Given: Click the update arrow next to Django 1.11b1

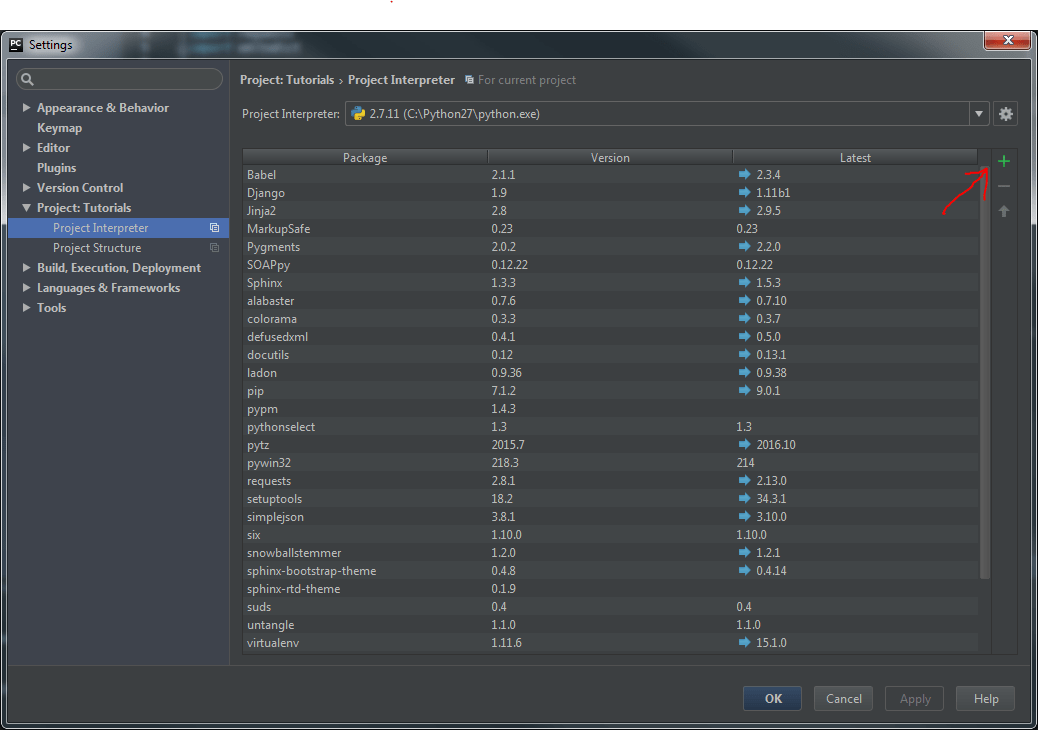Looking at the screenshot, I should point(744,193).
